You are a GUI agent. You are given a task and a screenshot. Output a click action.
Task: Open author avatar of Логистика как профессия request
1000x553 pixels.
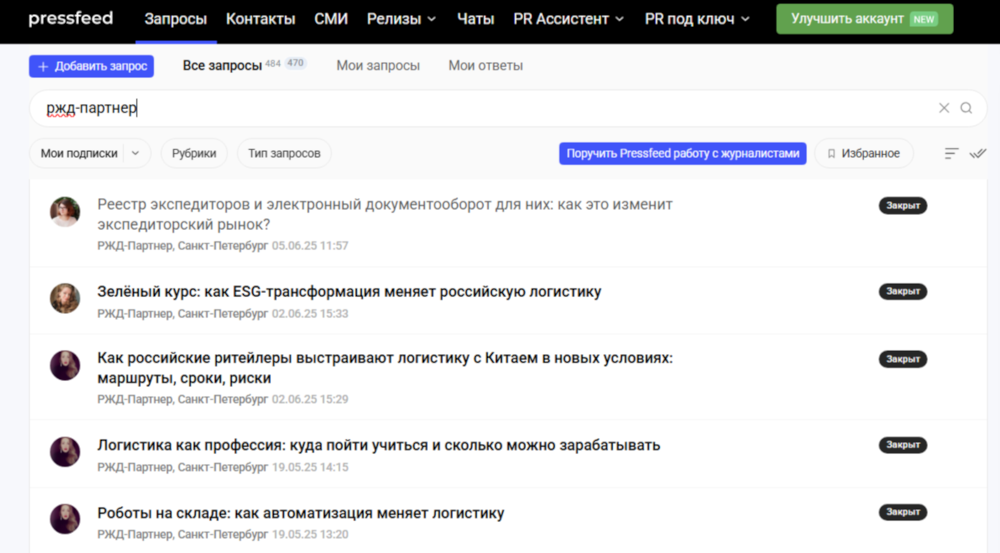[65, 452]
